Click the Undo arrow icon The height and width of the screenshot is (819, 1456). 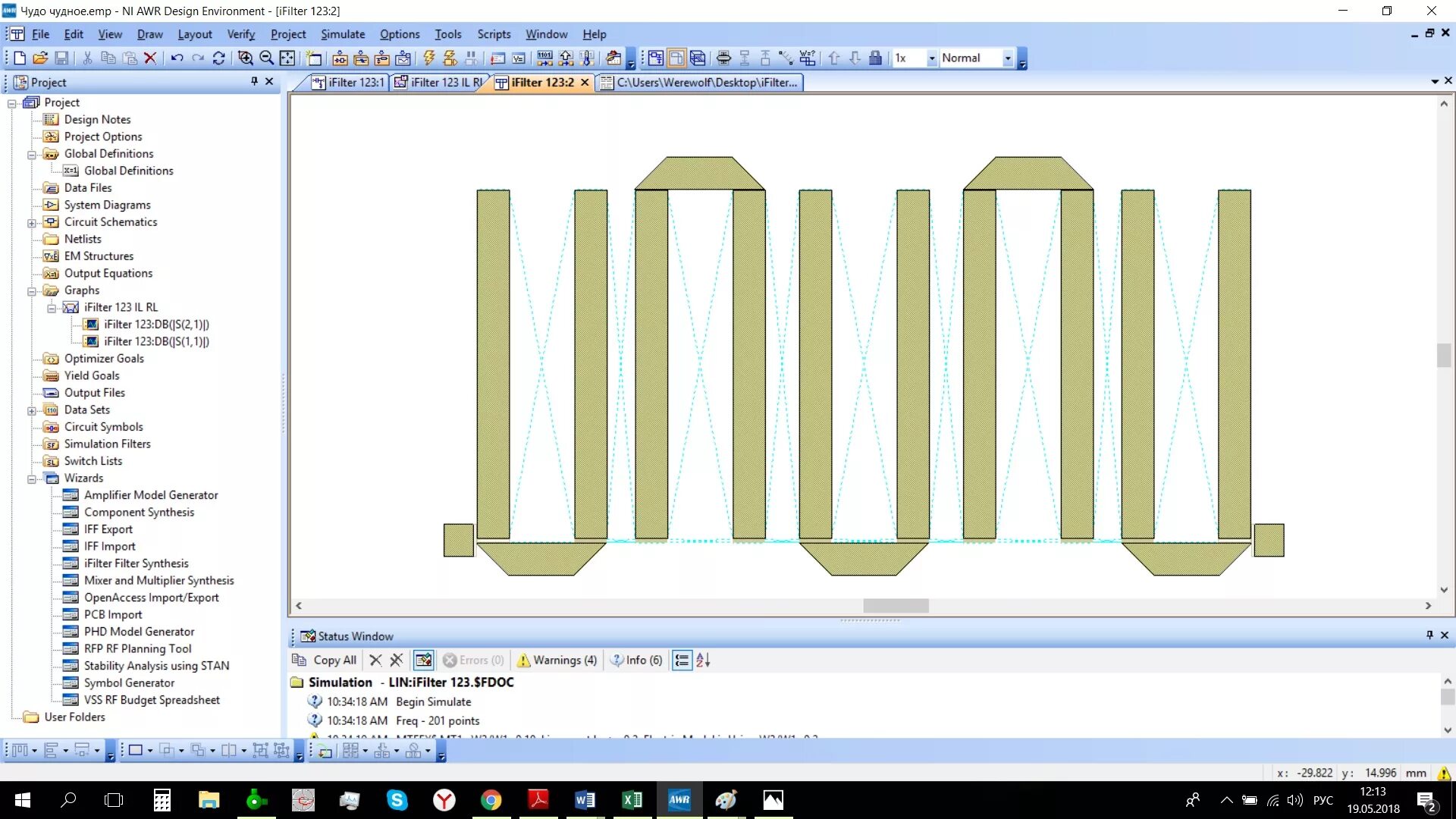177,58
